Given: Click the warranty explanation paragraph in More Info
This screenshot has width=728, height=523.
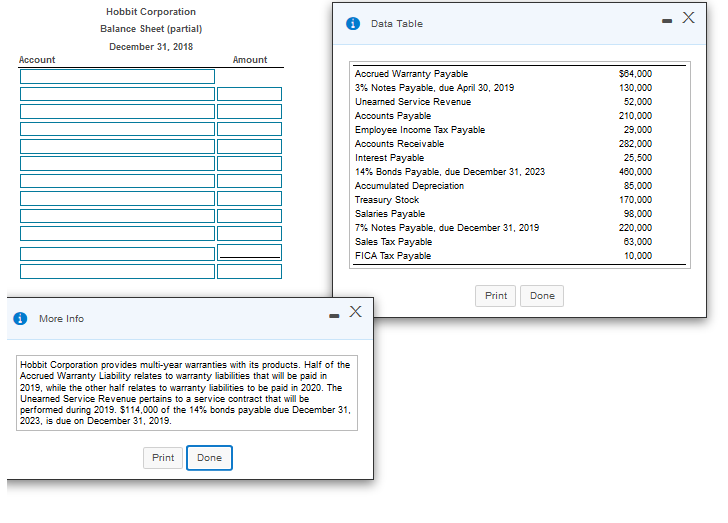Looking at the screenshot, I should [x=186, y=393].
